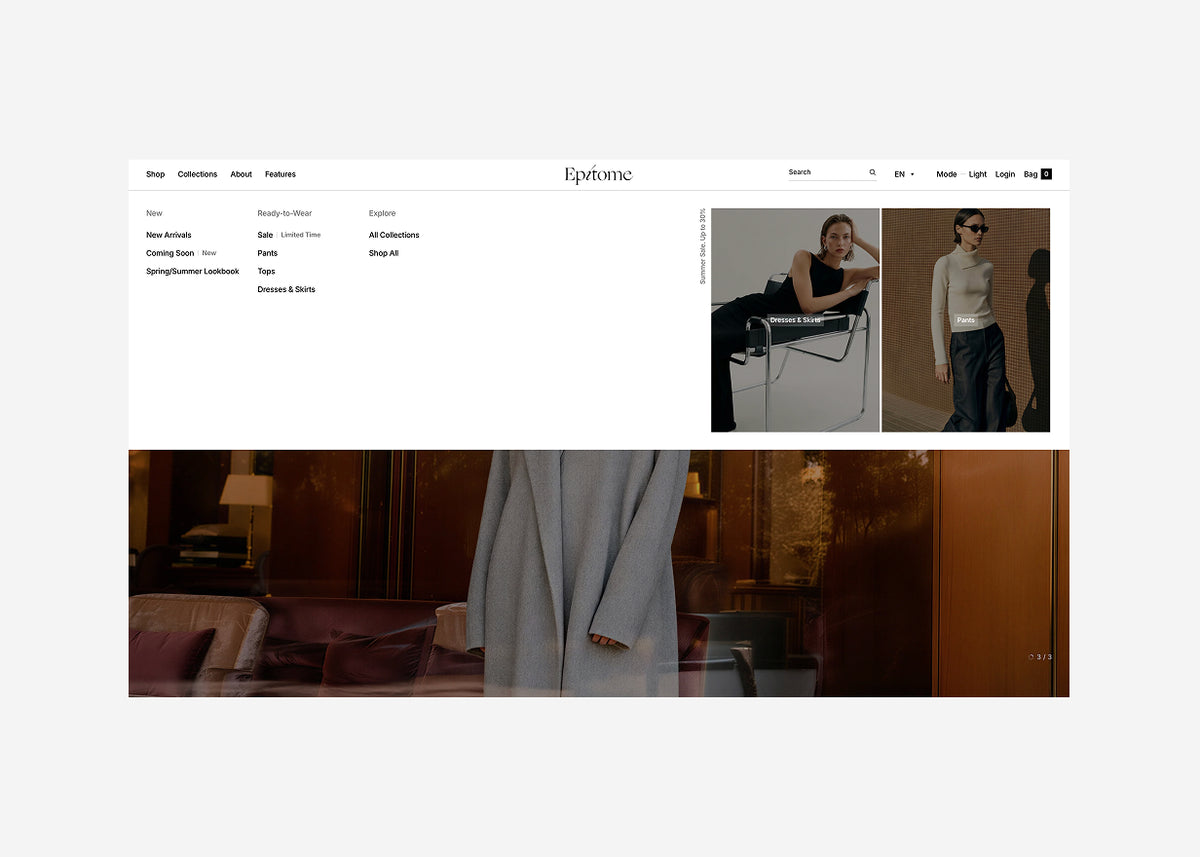
Task: Open the Collections menu
Action: [x=197, y=174]
